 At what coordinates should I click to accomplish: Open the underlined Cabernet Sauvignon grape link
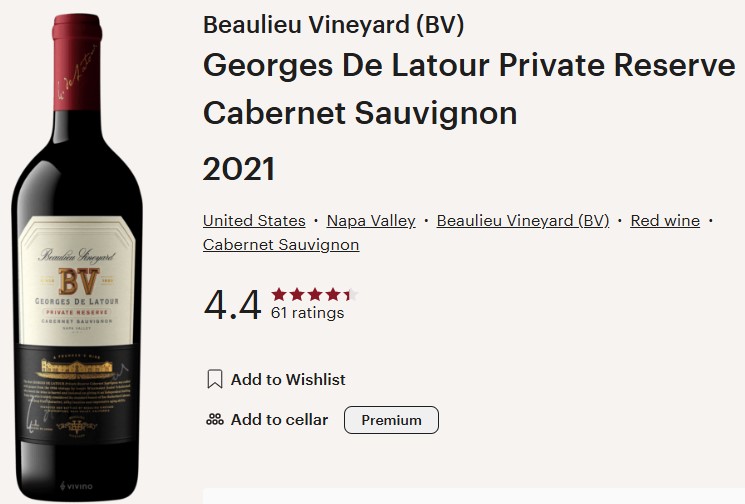tap(281, 245)
